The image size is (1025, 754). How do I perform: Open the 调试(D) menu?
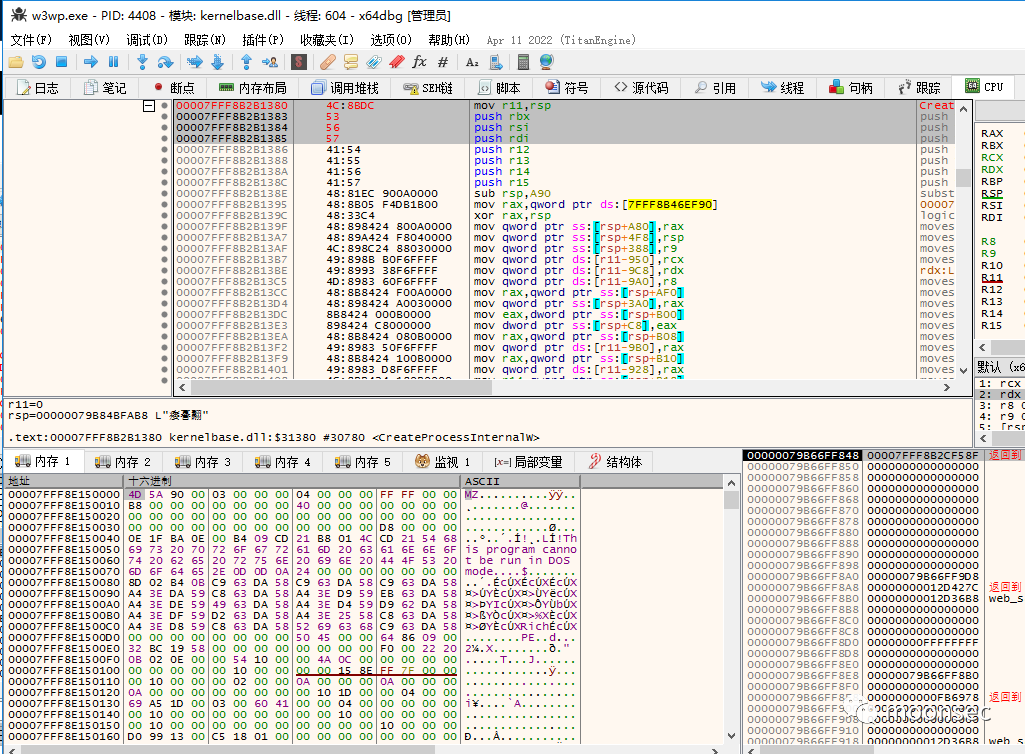coord(147,40)
